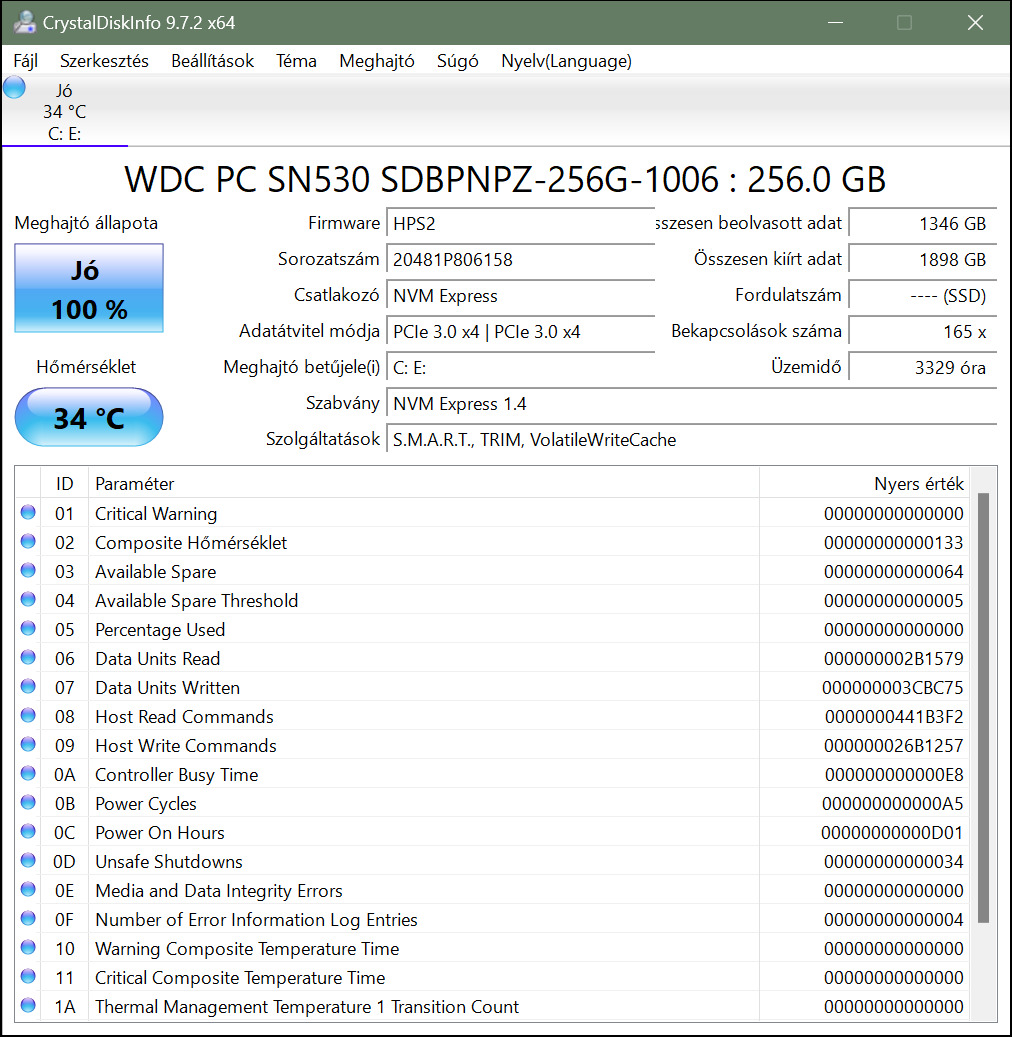The height and width of the screenshot is (1037, 1012).
Task: Minimize the CrystalDiskInfo window
Action: [x=835, y=22]
